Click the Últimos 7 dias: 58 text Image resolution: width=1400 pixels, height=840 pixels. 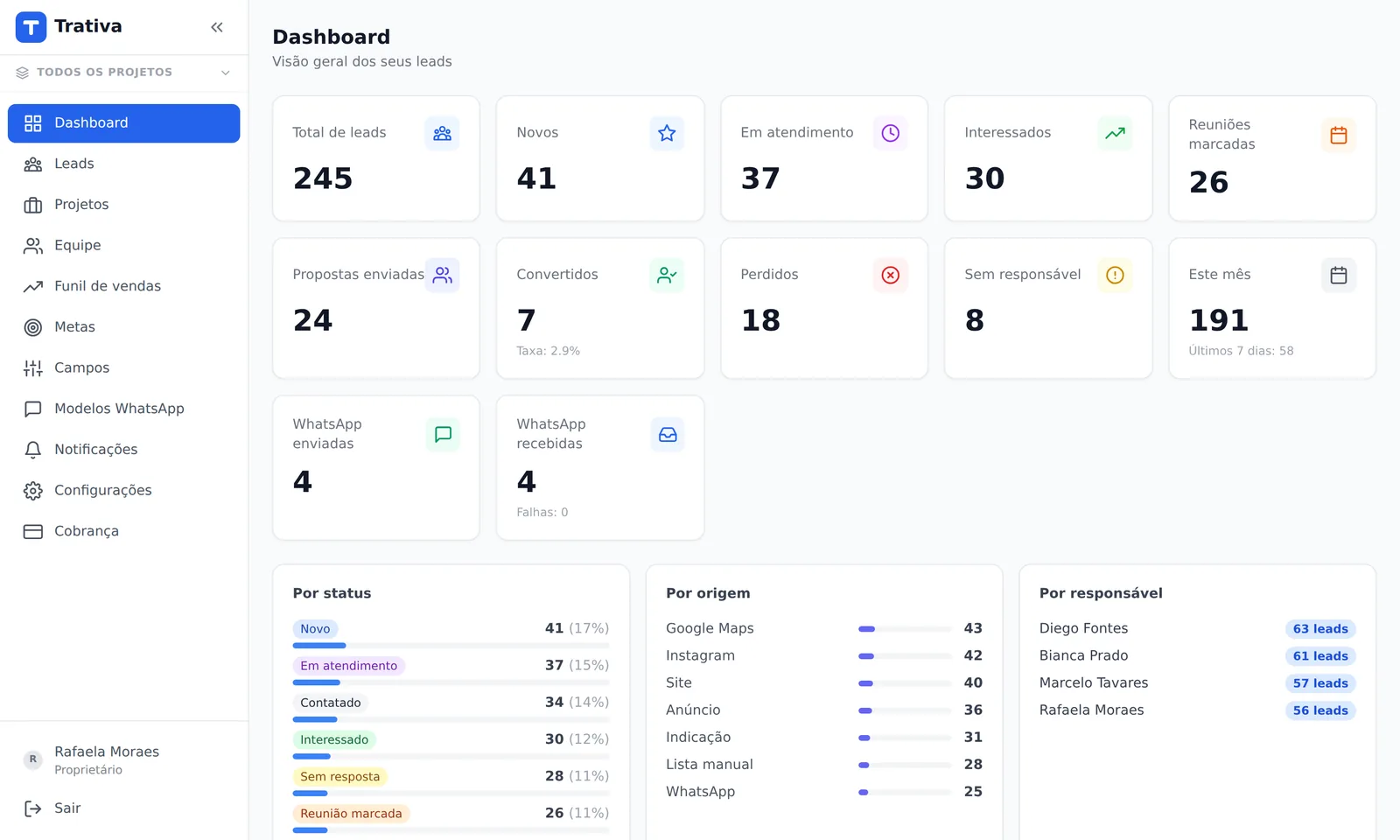tap(1241, 351)
